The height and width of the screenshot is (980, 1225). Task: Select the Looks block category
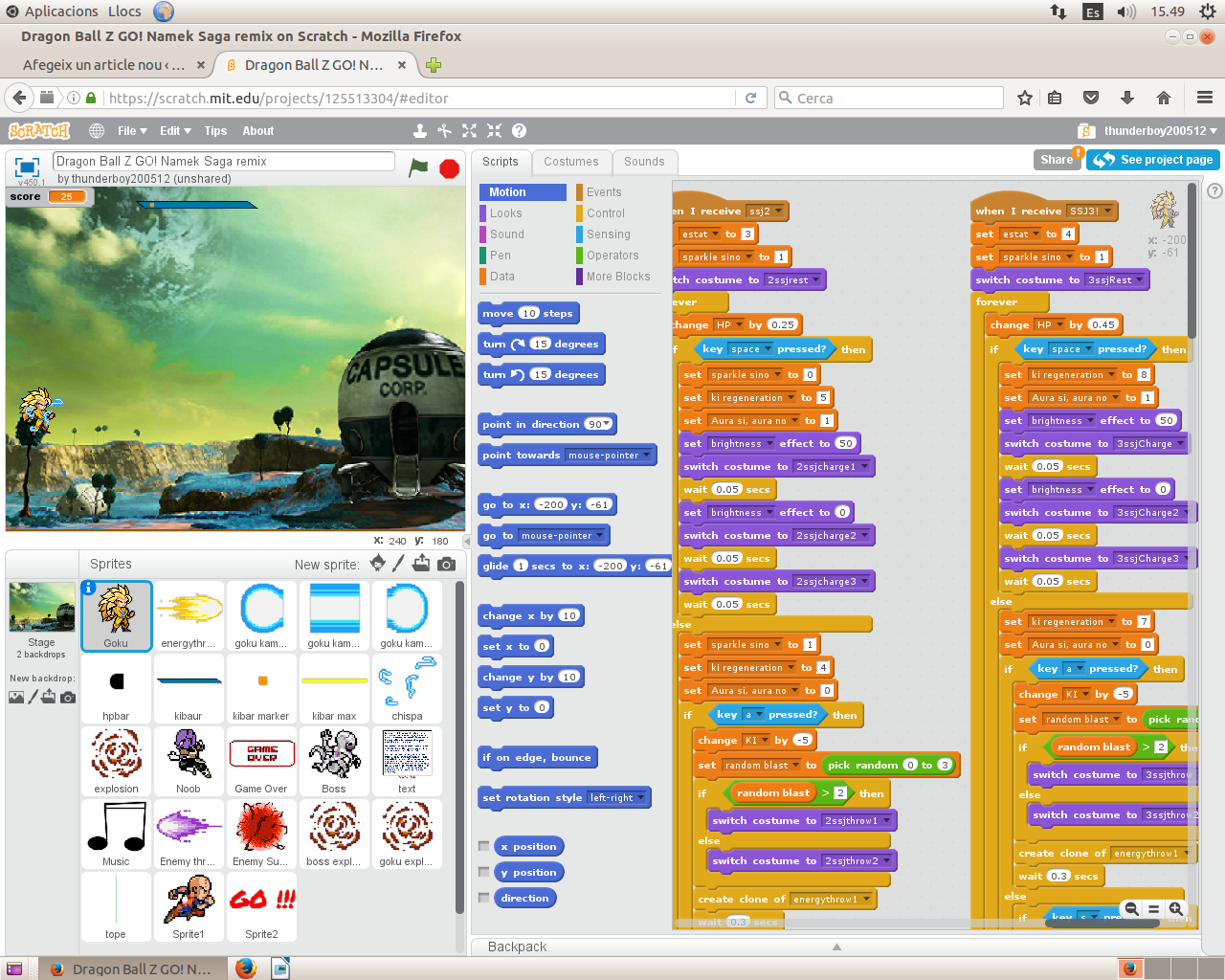coord(506,213)
